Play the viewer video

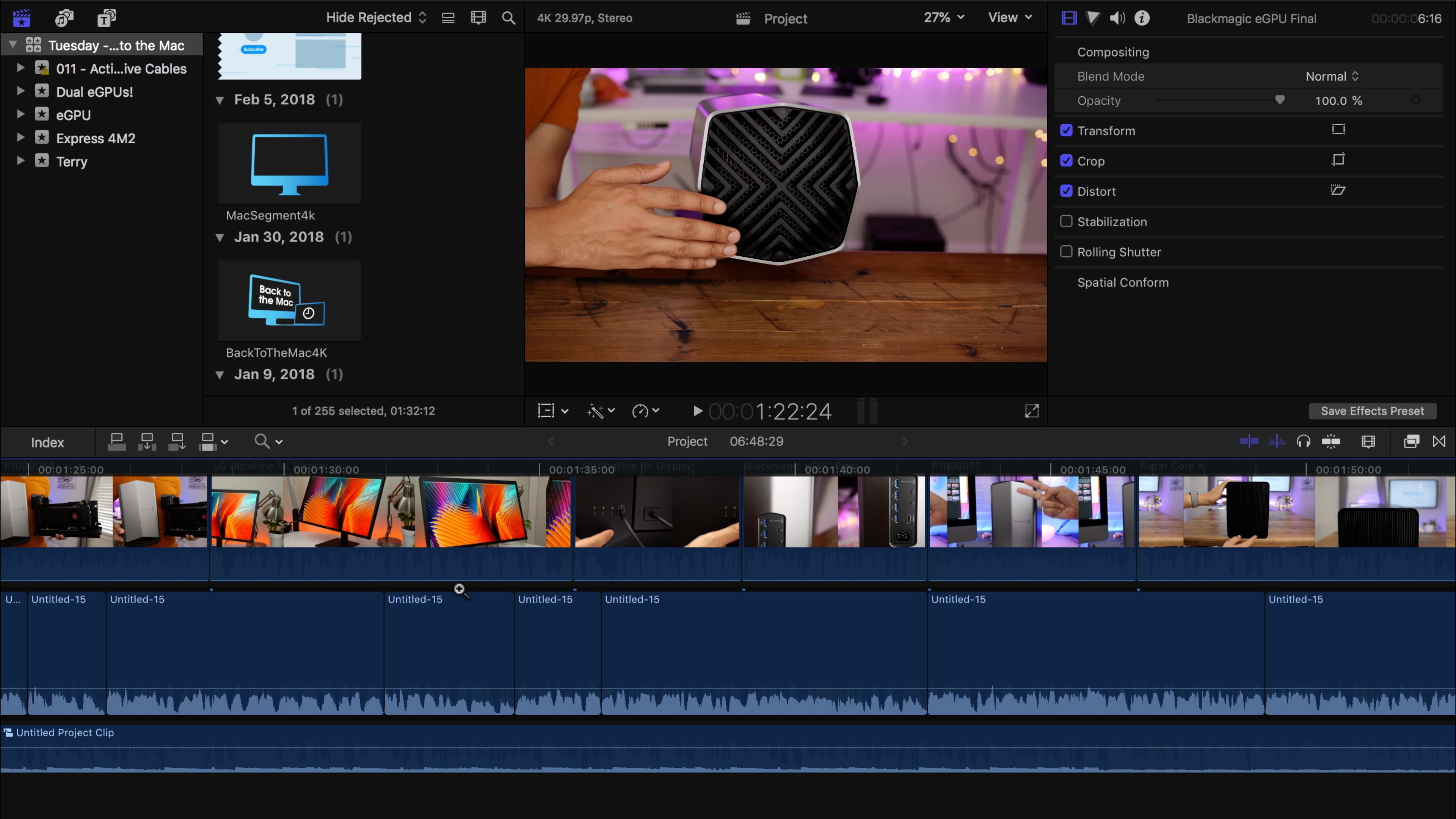(698, 411)
